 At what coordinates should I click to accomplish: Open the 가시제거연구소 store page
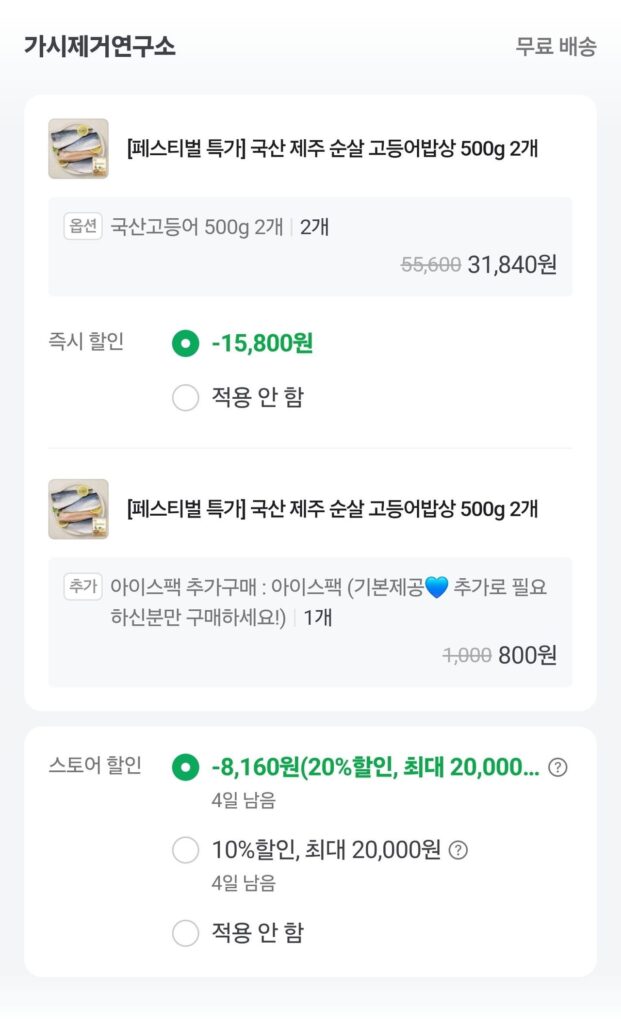pyautogui.click(x=98, y=45)
